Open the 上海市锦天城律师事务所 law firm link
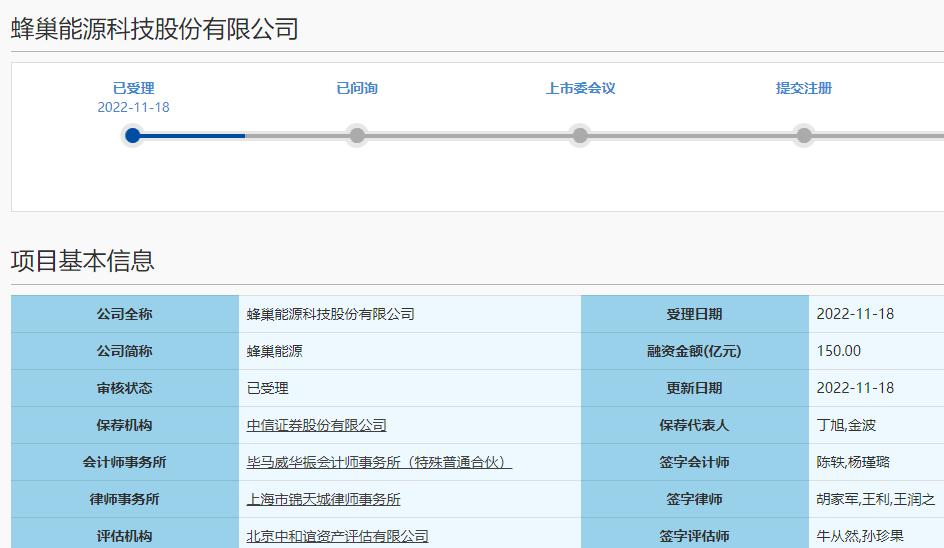 323,499
